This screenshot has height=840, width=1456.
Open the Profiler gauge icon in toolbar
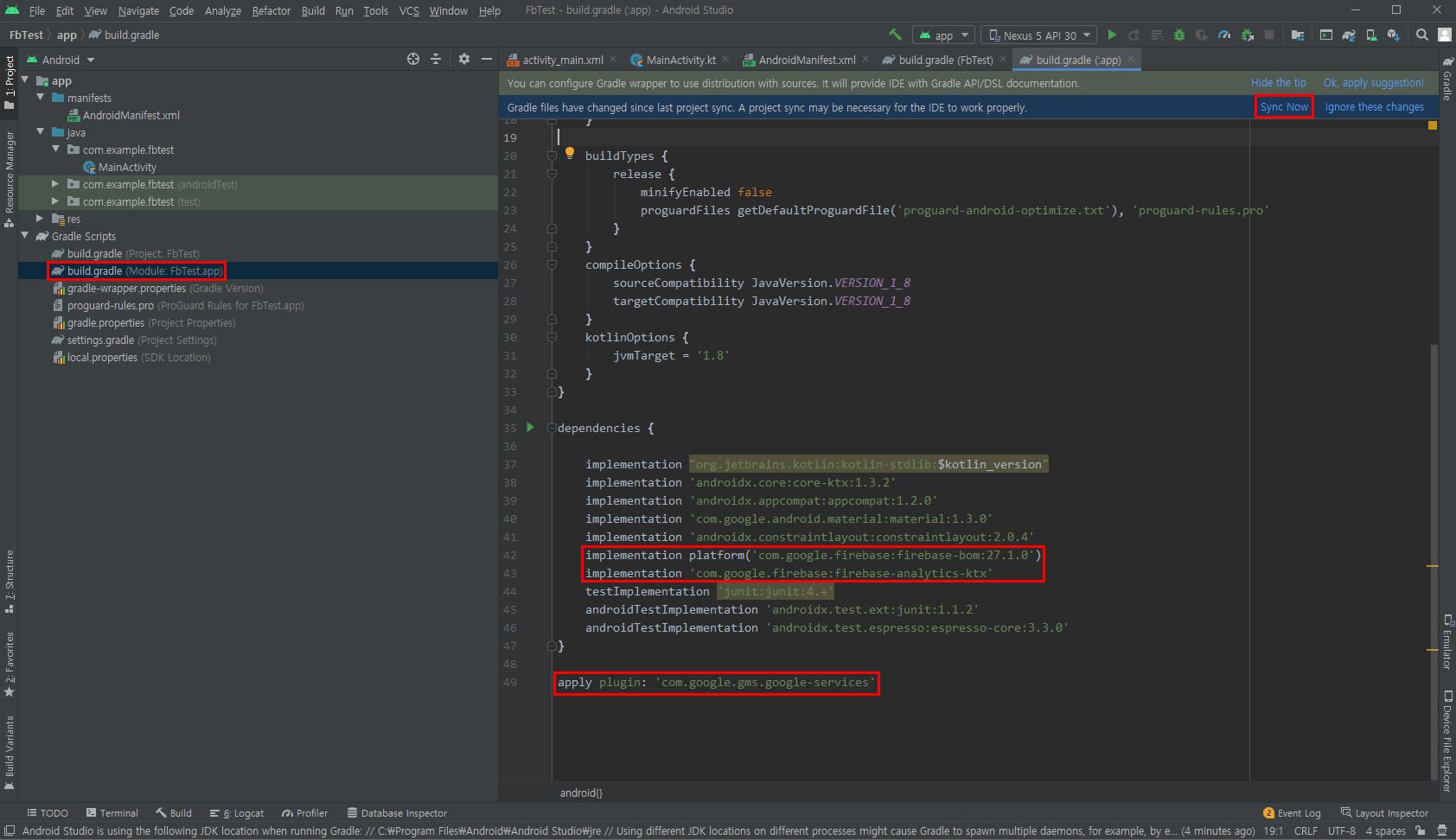(1224, 35)
